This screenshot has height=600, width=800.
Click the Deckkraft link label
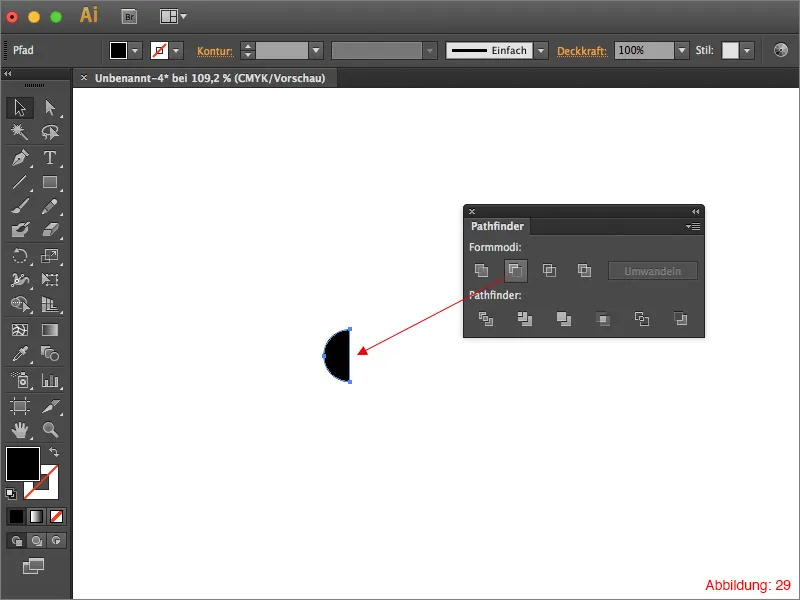click(x=582, y=51)
